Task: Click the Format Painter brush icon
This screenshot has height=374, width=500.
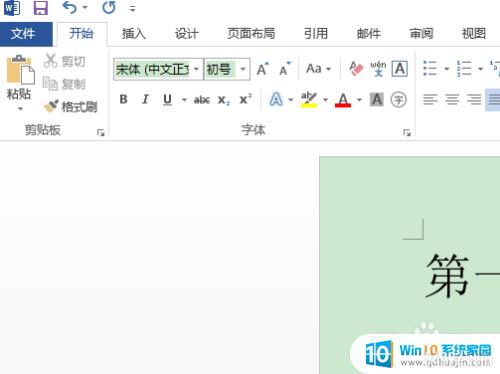Action: click(51, 106)
